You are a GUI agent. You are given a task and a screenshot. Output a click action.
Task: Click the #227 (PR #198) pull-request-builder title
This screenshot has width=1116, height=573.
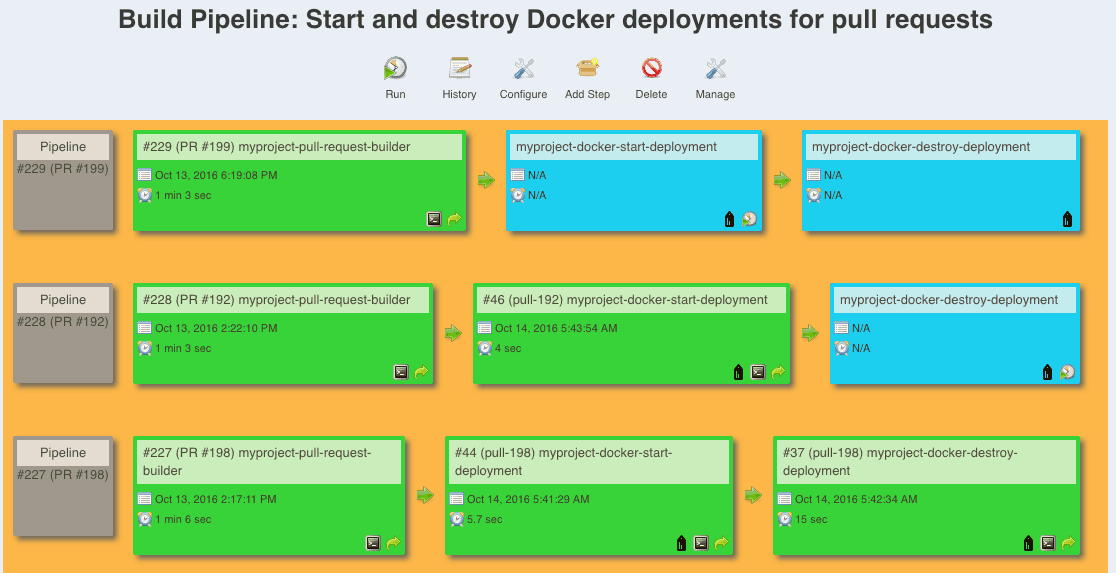(x=257, y=461)
